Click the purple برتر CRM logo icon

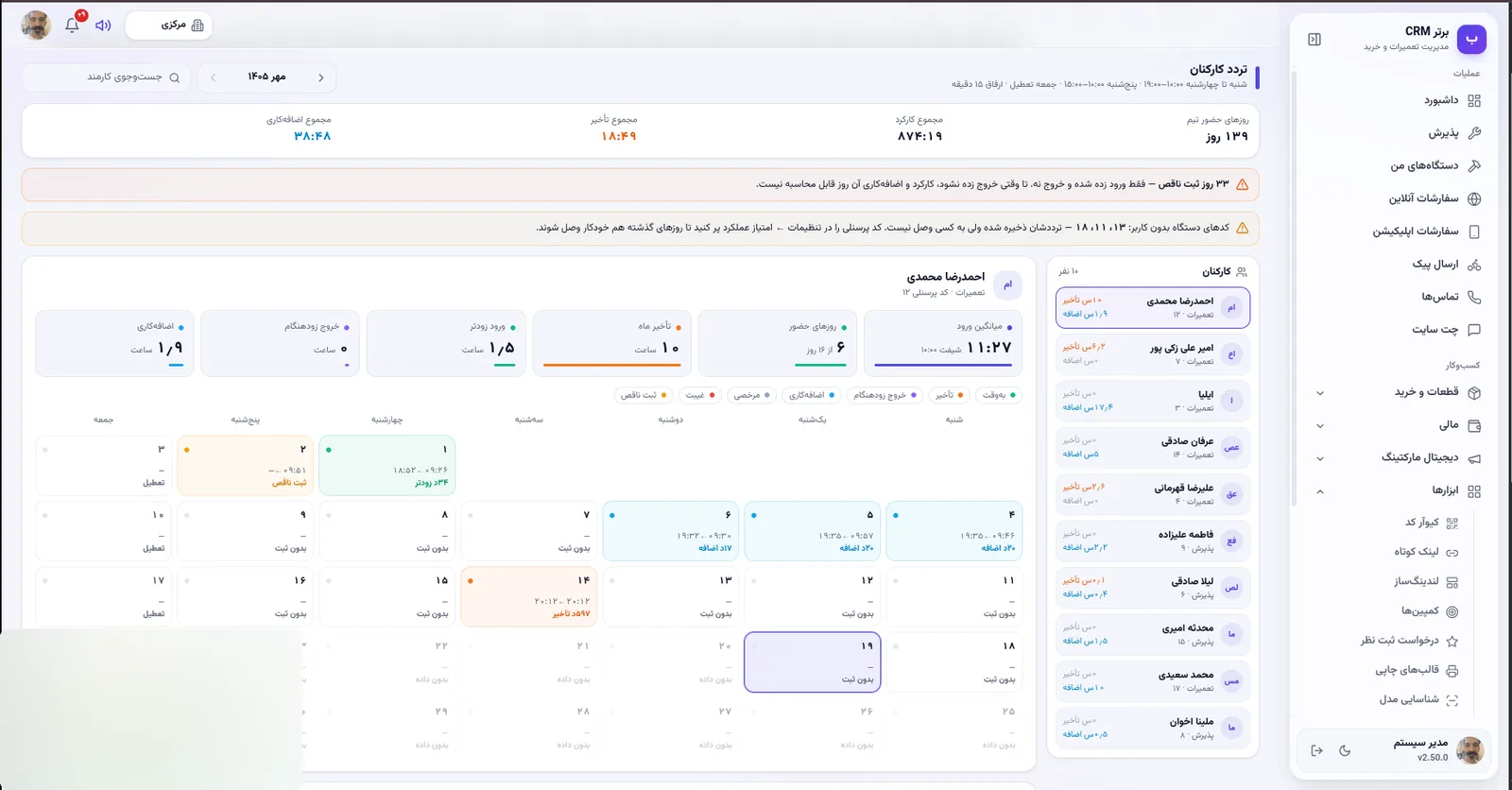point(1471,39)
